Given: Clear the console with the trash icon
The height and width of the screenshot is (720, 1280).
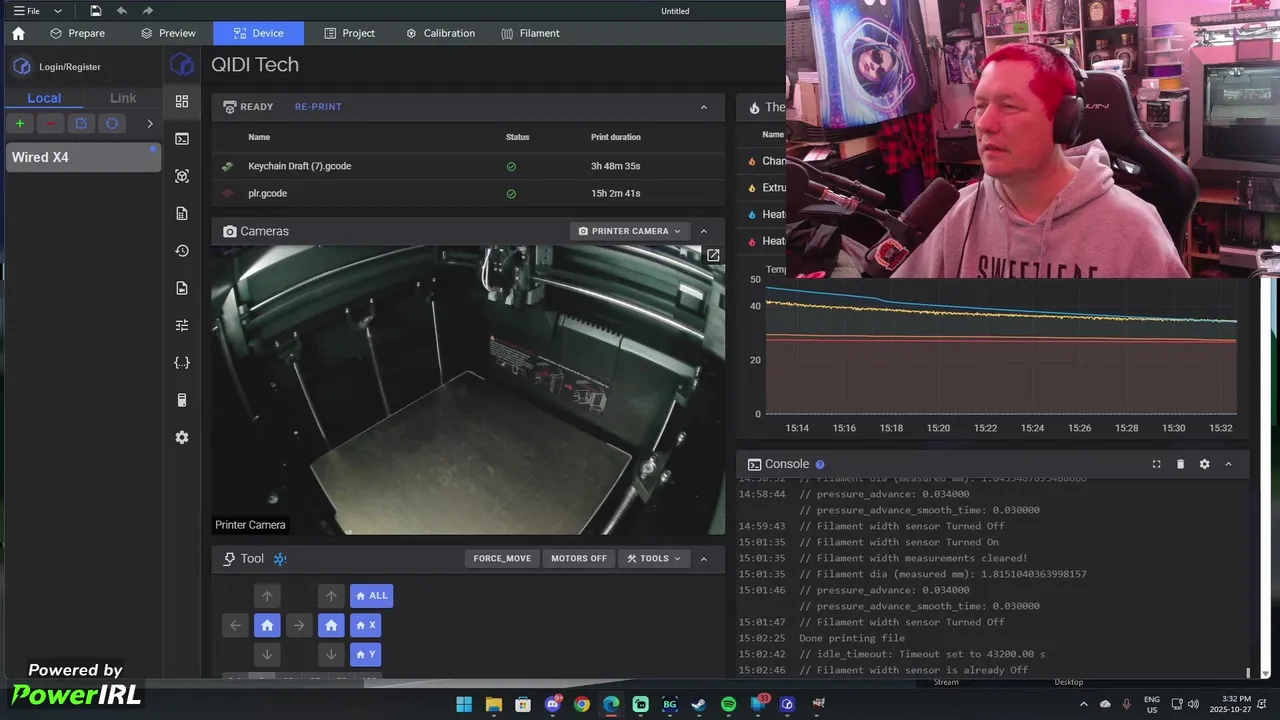Looking at the screenshot, I should [1180, 464].
